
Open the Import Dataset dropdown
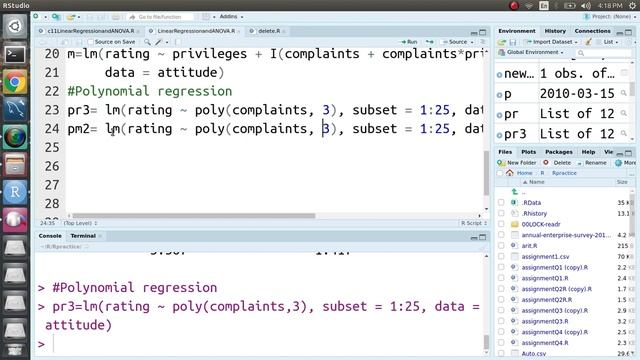[x=551, y=42]
